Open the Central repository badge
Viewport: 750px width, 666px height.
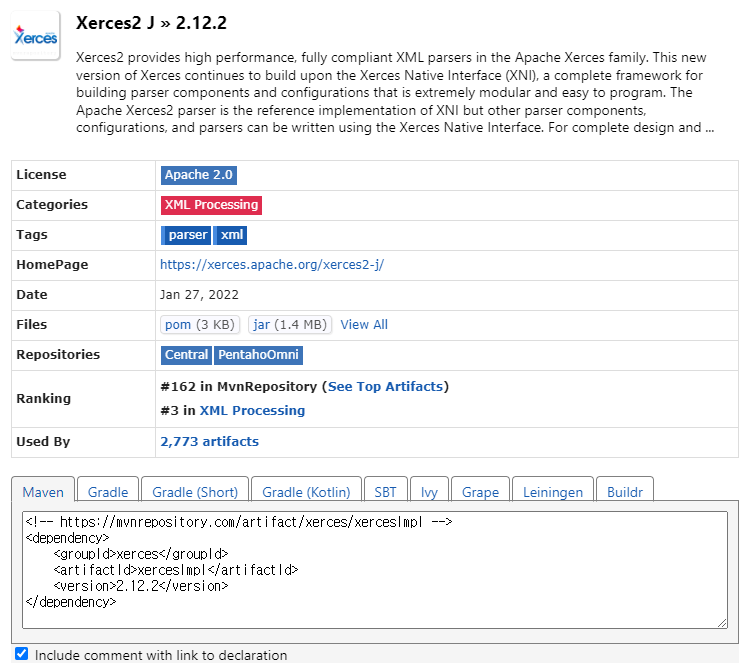point(186,355)
